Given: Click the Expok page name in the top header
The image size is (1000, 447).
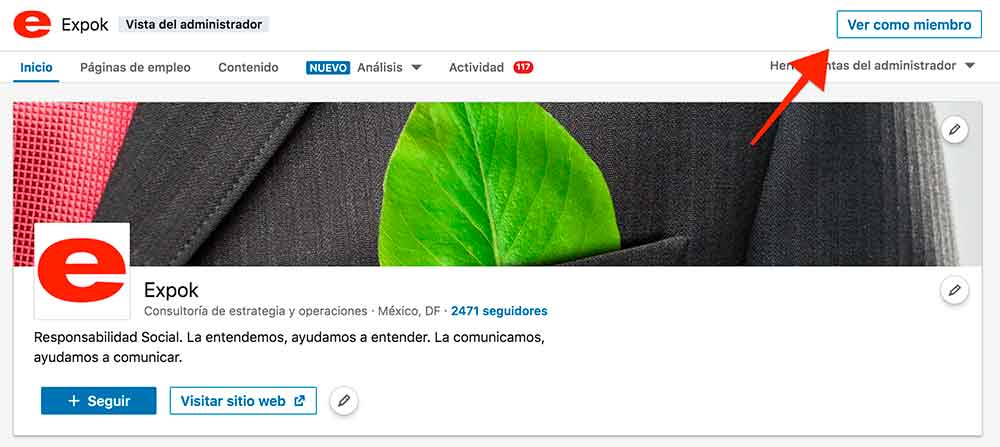Looking at the screenshot, I should tap(85, 24).
